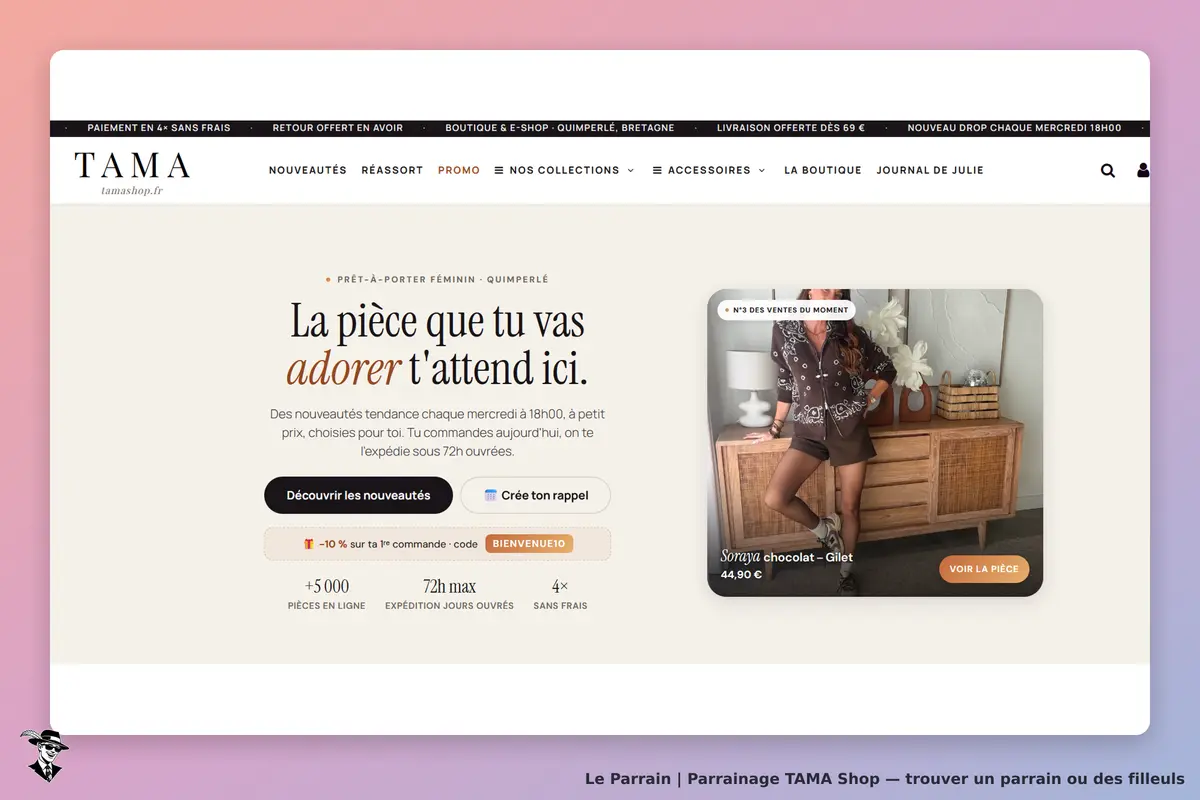Click the N°3 des ventes du moment badge
Viewport: 1200px width, 800px height.
point(786,310)
